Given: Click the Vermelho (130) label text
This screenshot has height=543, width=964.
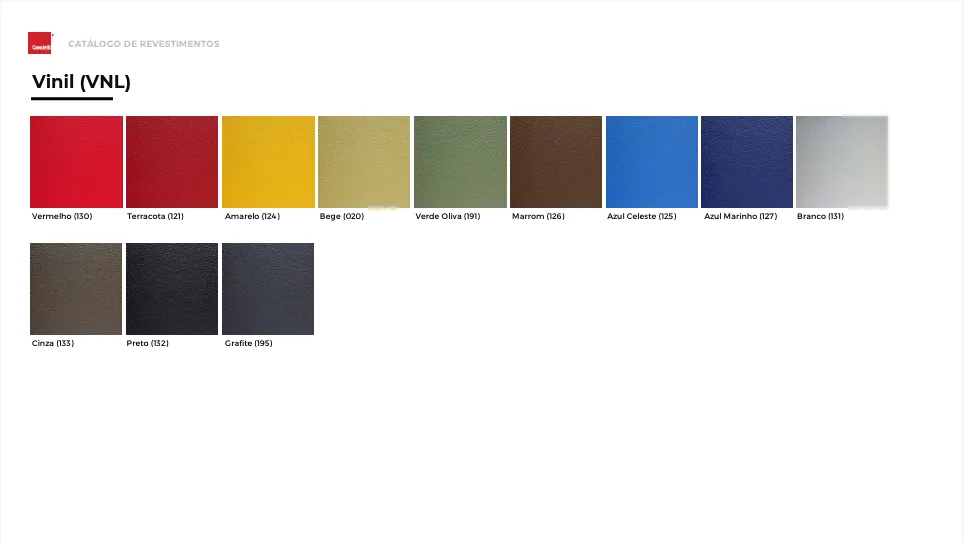Looking at the screenshot, I should (62, 216).
